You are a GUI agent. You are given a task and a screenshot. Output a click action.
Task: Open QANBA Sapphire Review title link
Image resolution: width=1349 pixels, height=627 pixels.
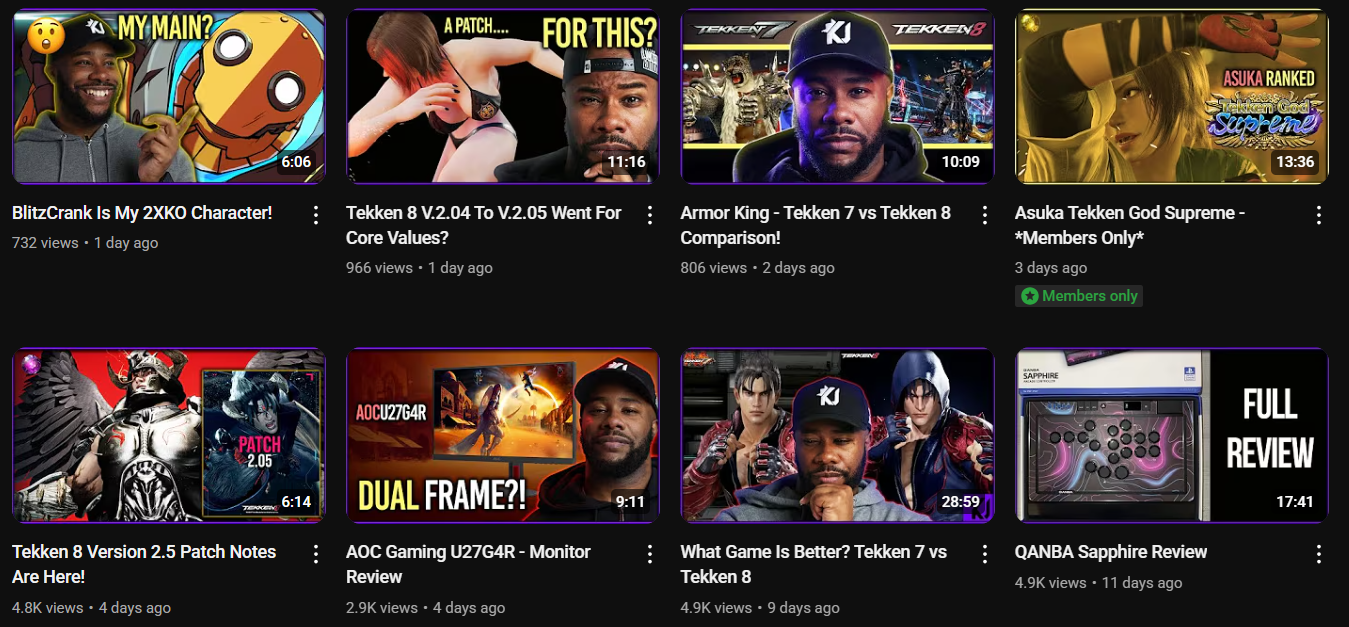(1111, 552)
